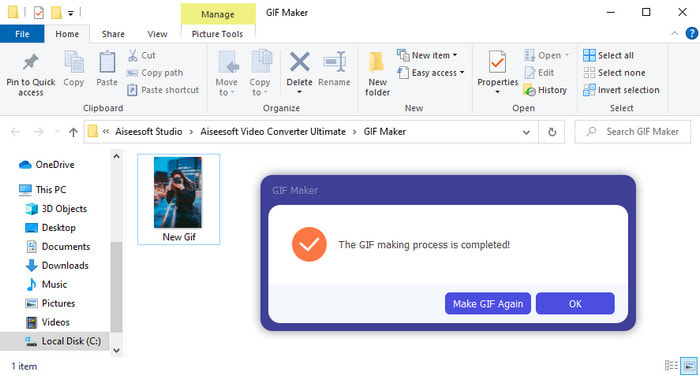Image resolution: width=700 pixels, height=376 pixels.
Task: Click Make GIF Again button
Action: [x=488, y=304]
